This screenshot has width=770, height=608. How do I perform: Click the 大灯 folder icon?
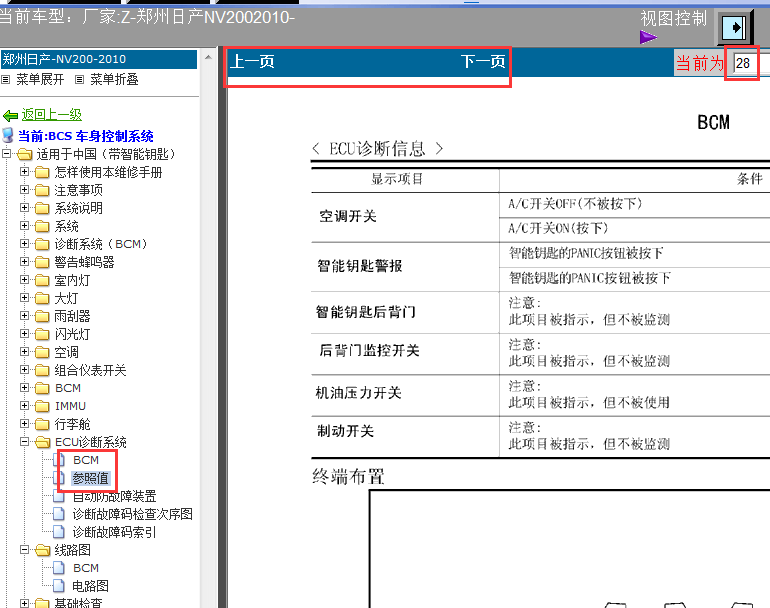tap(42, 298)
